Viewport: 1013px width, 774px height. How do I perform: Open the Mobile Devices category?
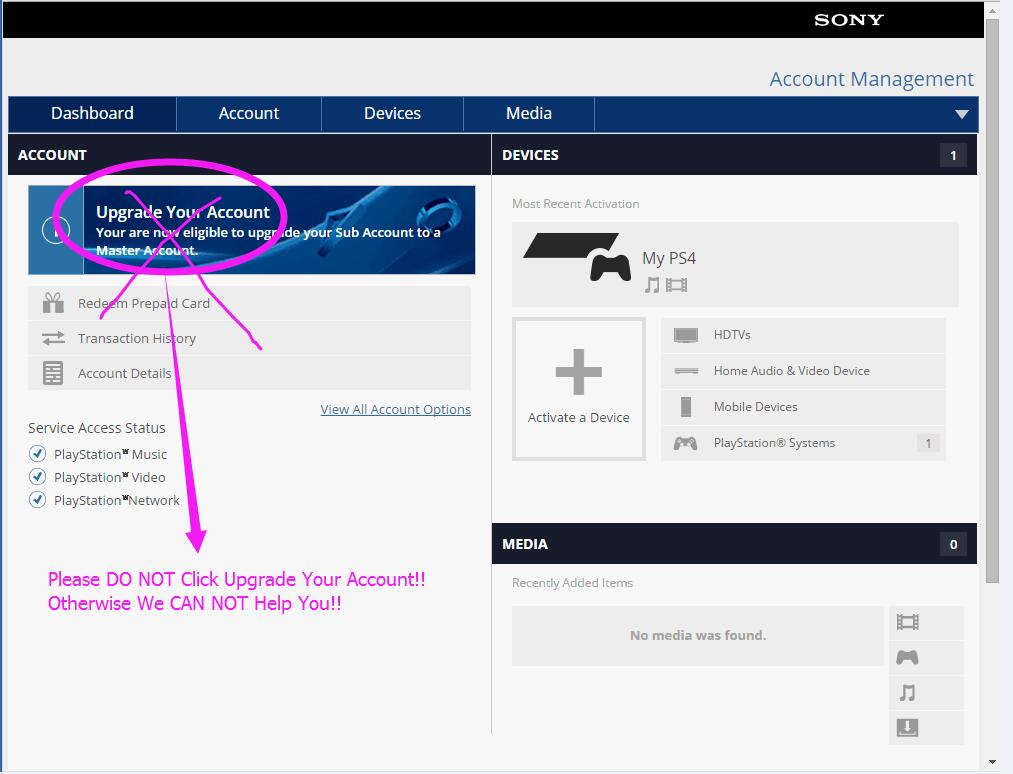tap(803, 407)
